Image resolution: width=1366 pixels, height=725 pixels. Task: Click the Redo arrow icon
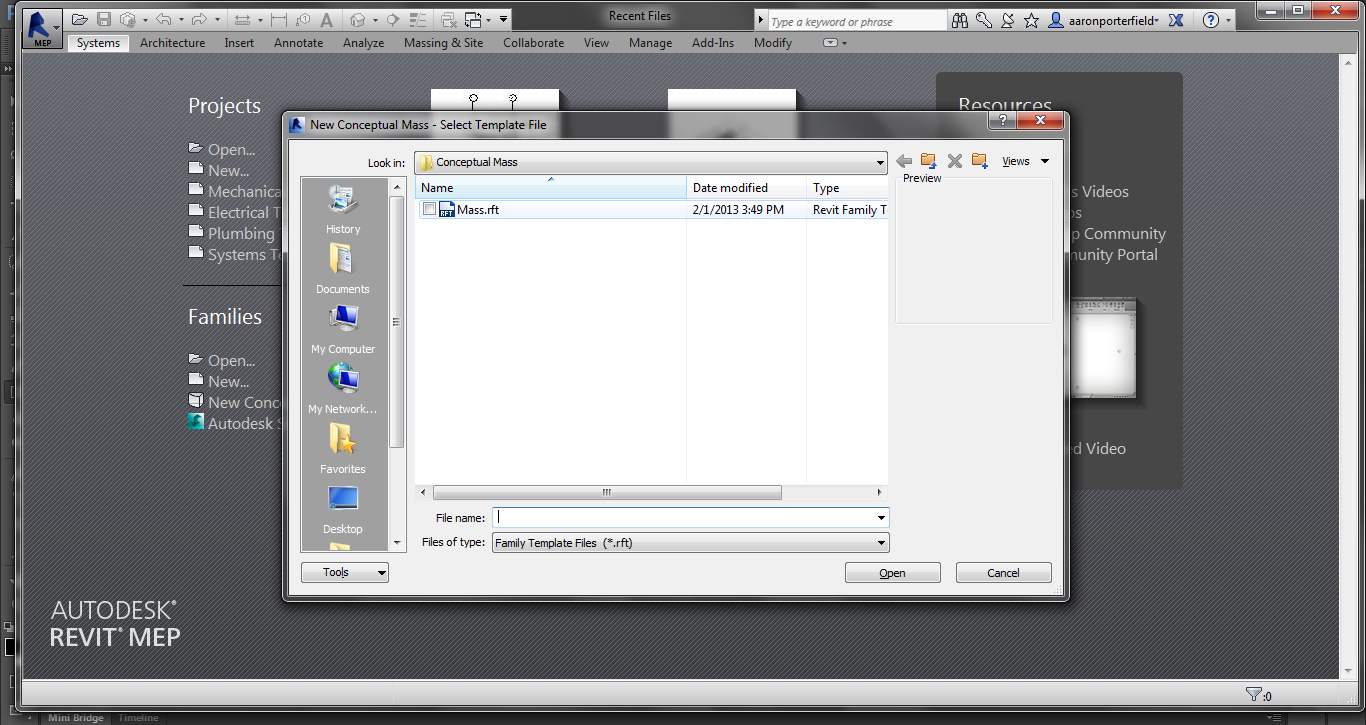point(199,20)
